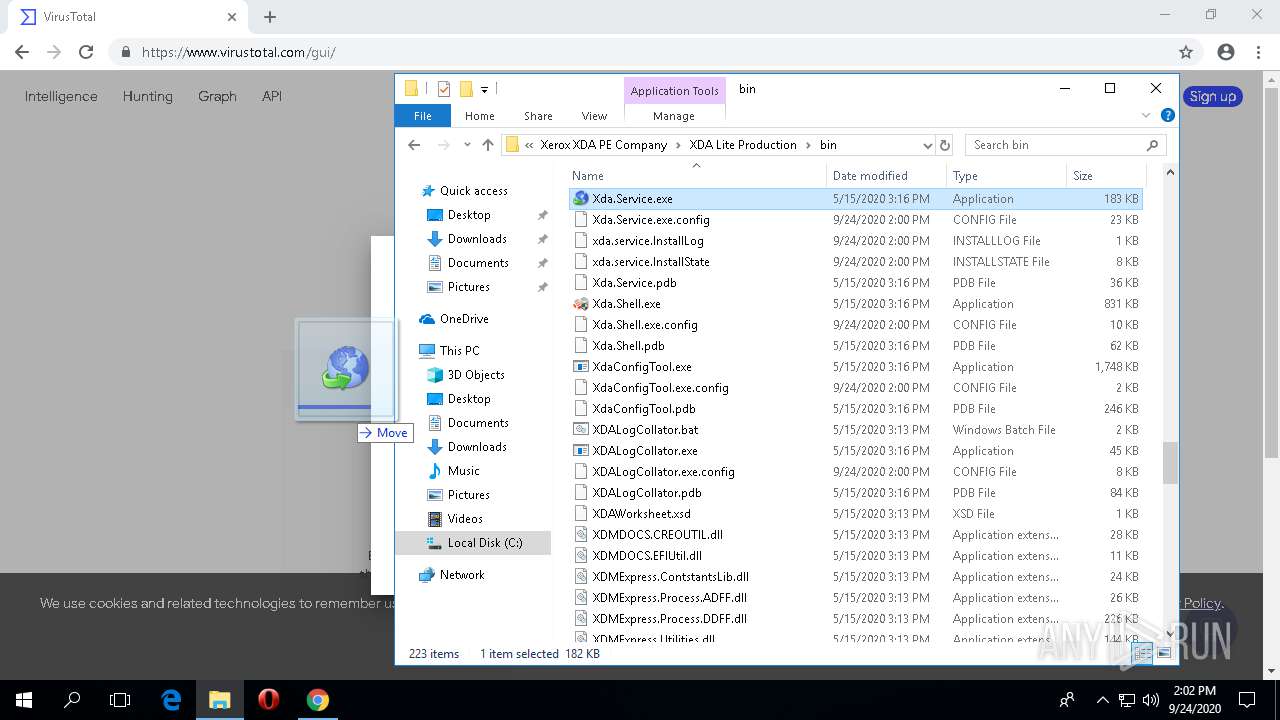Click new folder quick access toolbar icon

(466, 89)
